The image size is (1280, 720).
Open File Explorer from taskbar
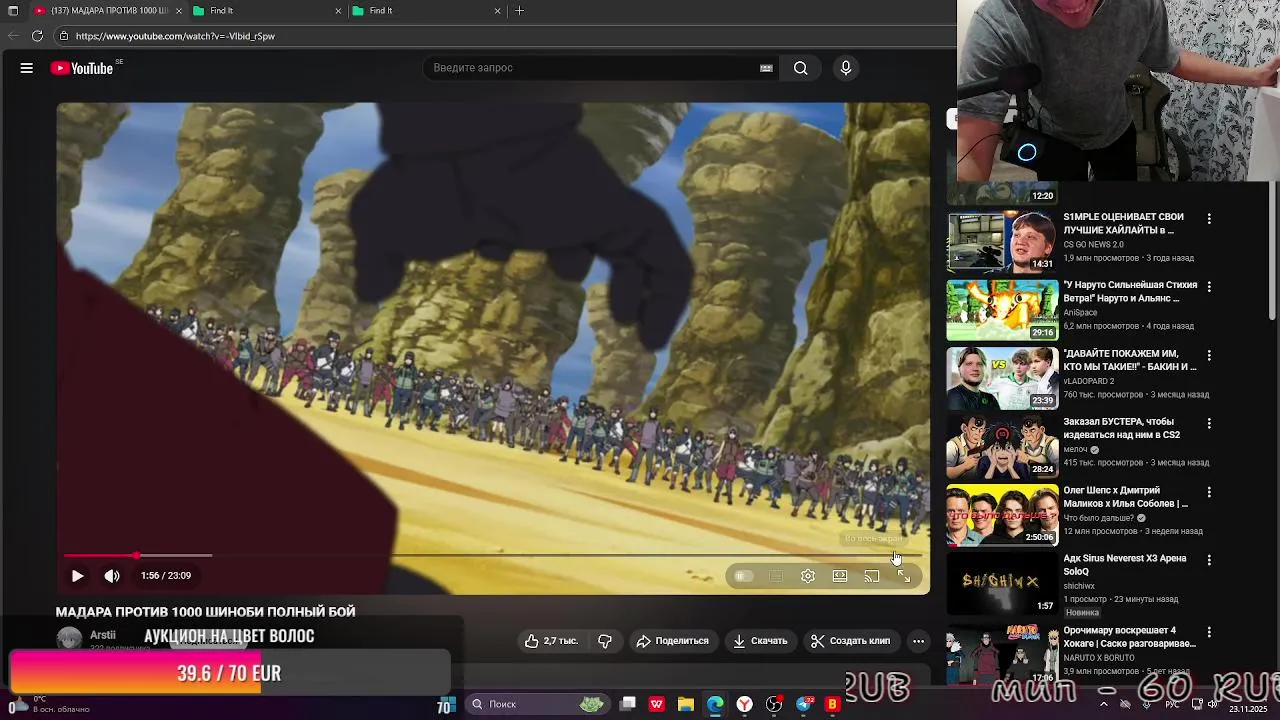(x=685, y=705)
